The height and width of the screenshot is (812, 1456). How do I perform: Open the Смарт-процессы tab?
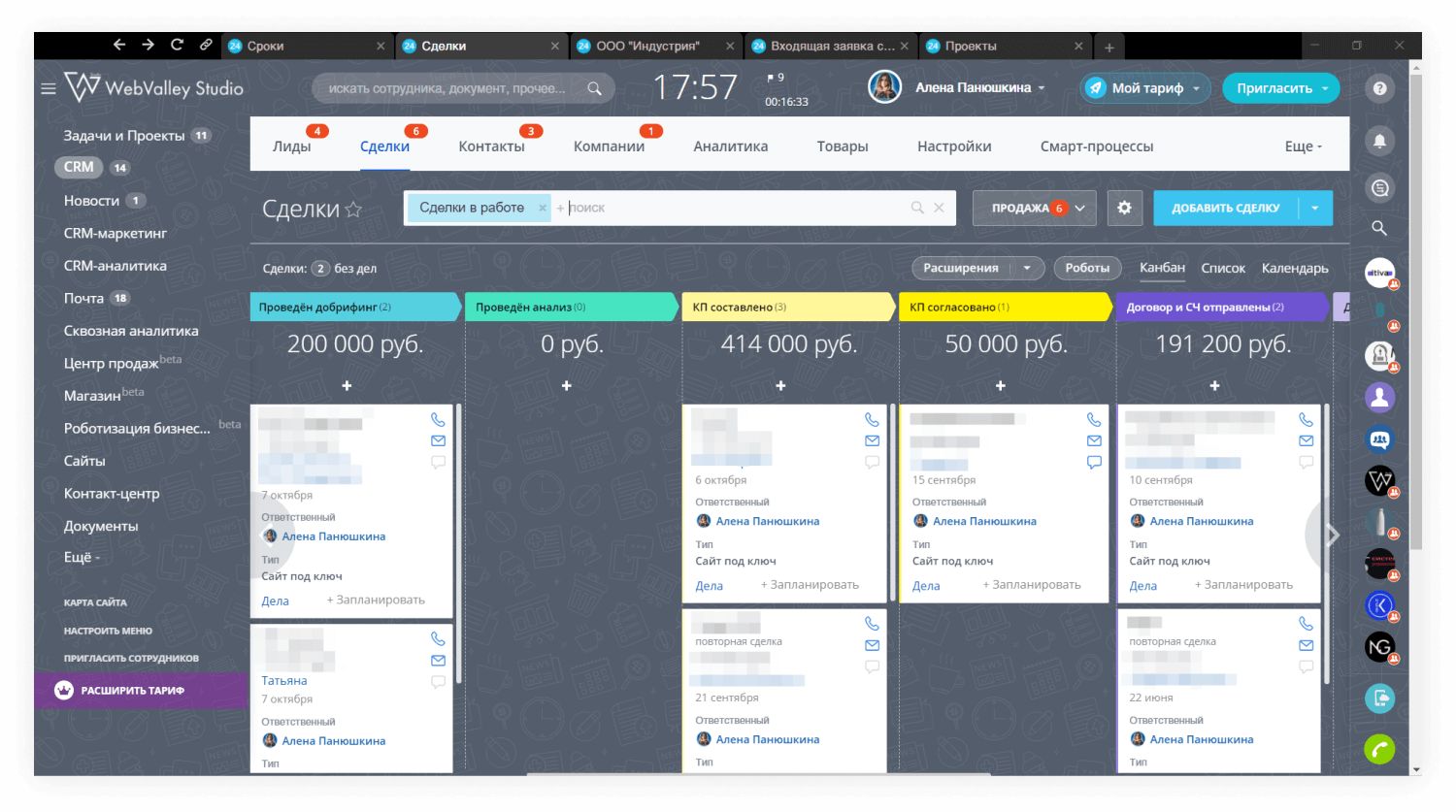(1097, 146)
